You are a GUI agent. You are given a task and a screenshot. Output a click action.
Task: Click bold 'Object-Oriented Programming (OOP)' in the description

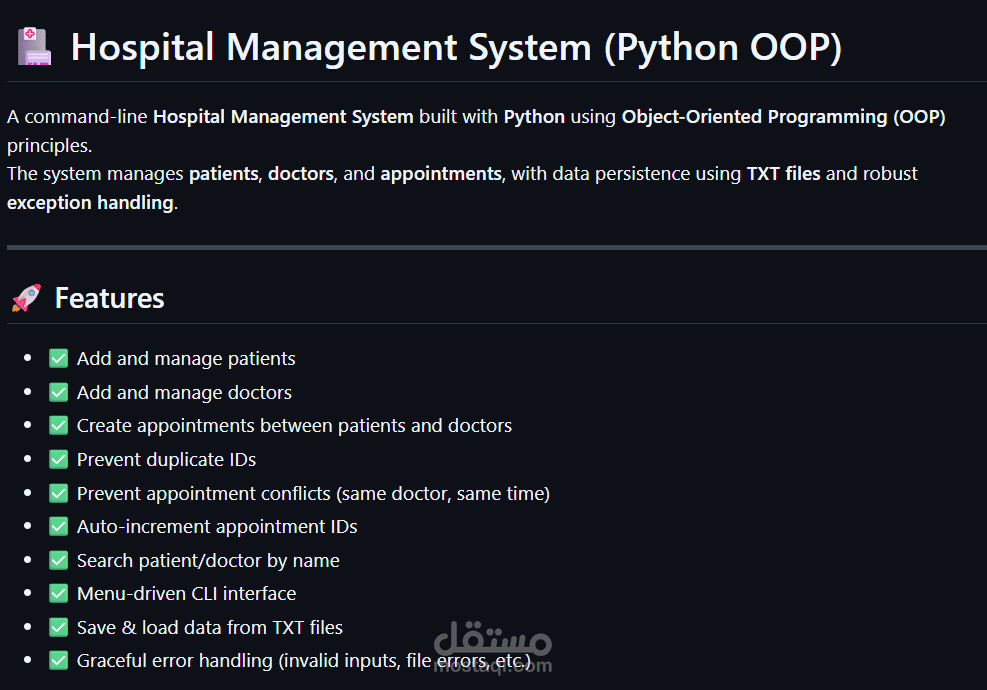tap(784, 117)
